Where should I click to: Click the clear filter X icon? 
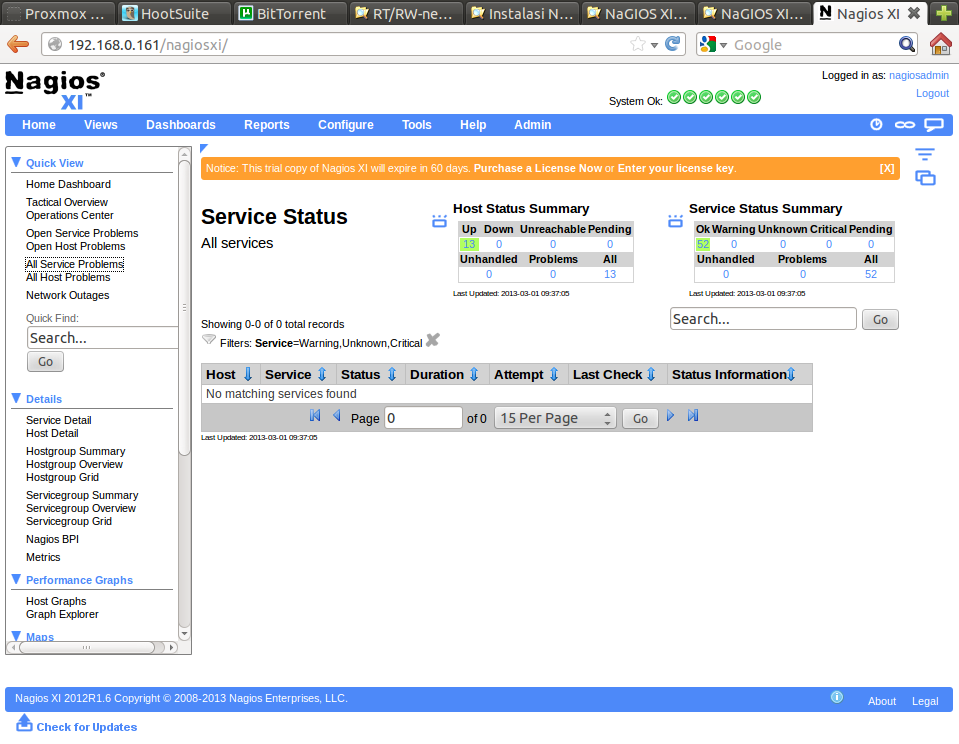coord(432,341)
